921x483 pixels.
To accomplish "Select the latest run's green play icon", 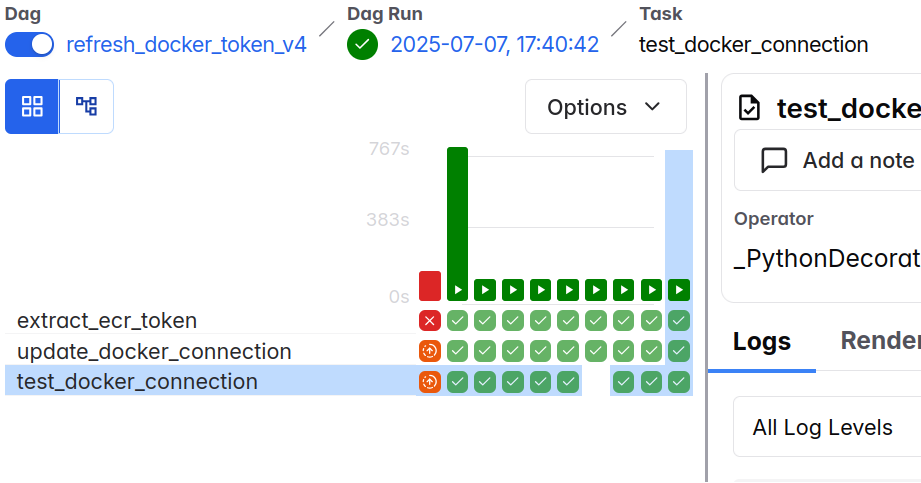I will pos(679,290).
